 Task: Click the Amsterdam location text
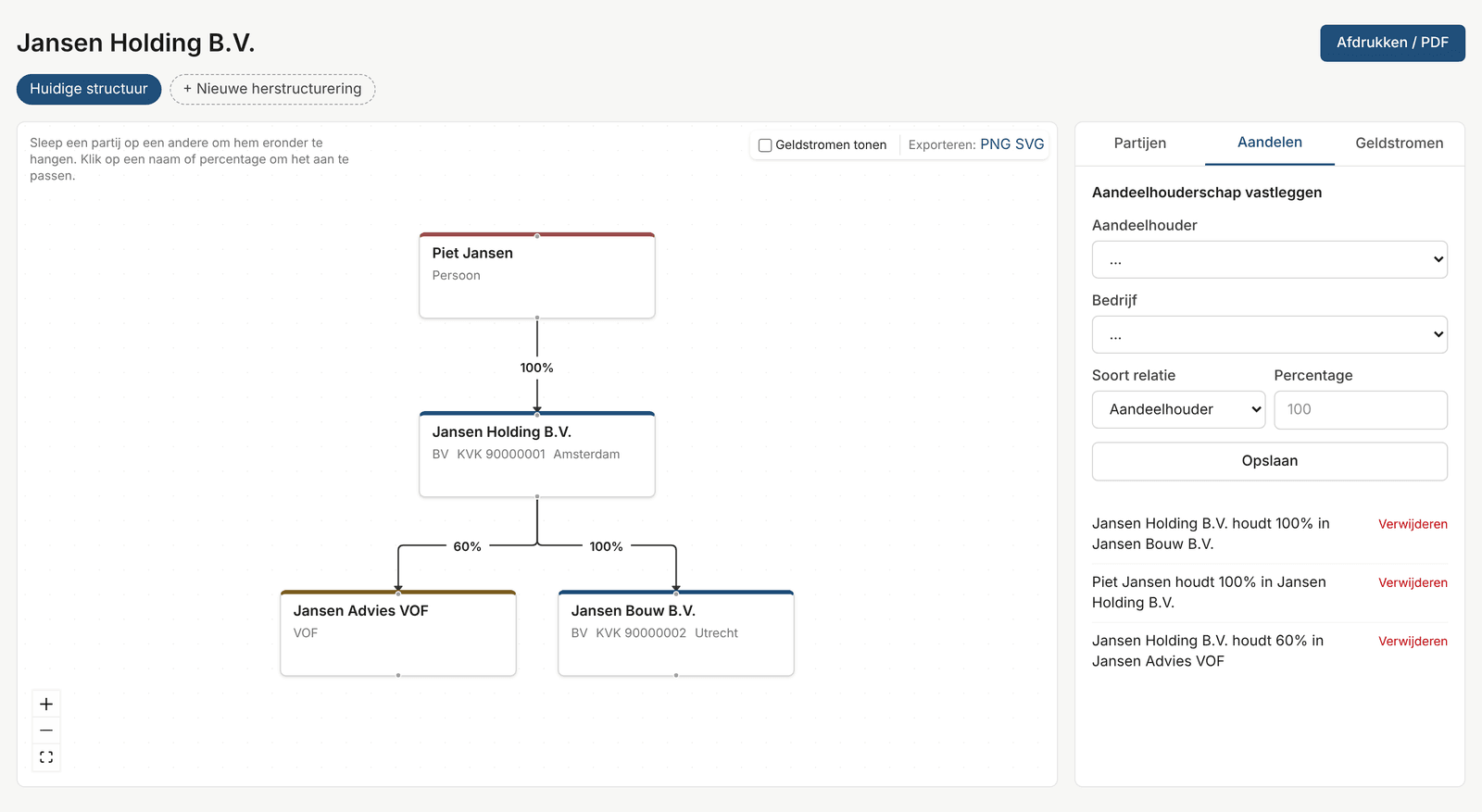(586, 454)
